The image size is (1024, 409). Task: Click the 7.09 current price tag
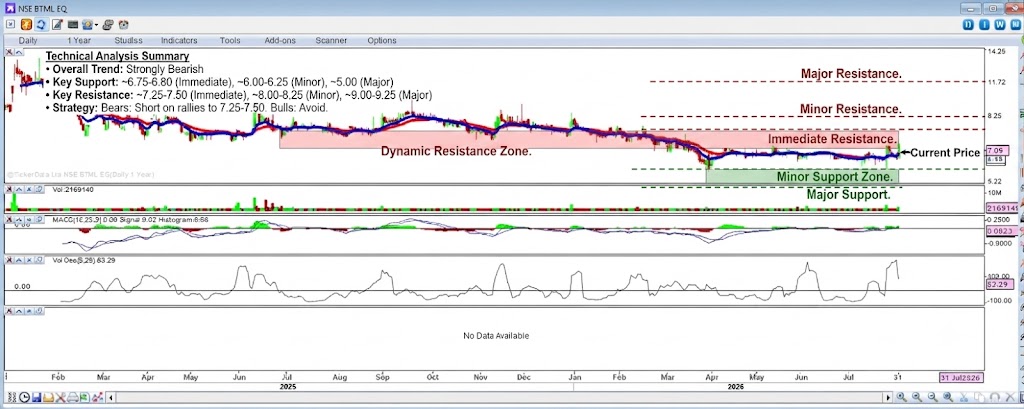tap(996, 149)
